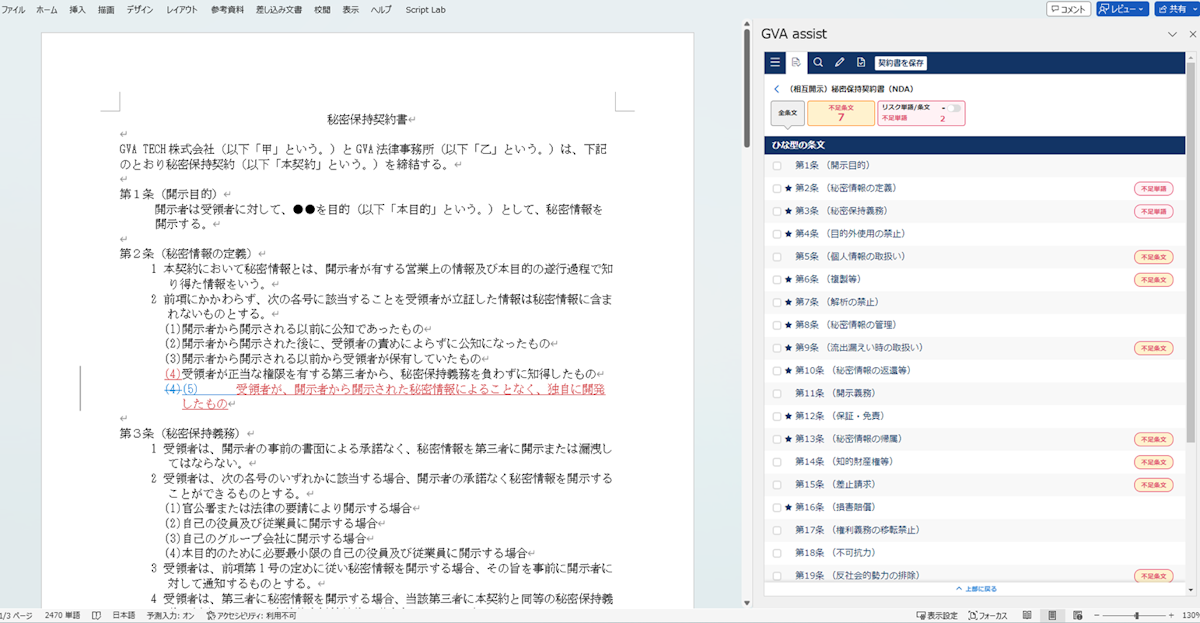Image resolution: width=1200 pixels, height=623 pixels.
Task: Check the box for 第5条（個人情報の取扱い）
Action: click(777, 256)
